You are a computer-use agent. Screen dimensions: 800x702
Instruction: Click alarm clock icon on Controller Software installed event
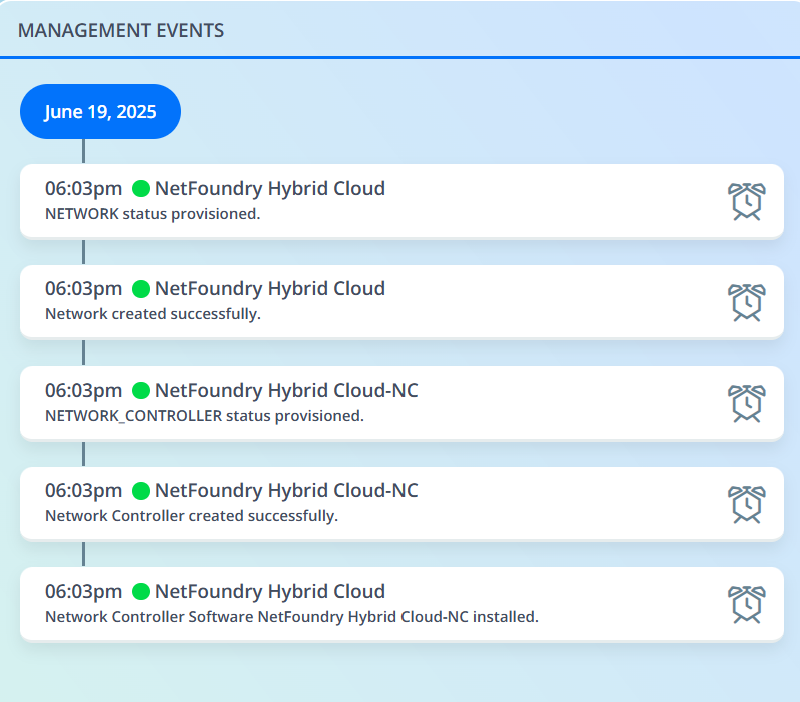(747, 604)
